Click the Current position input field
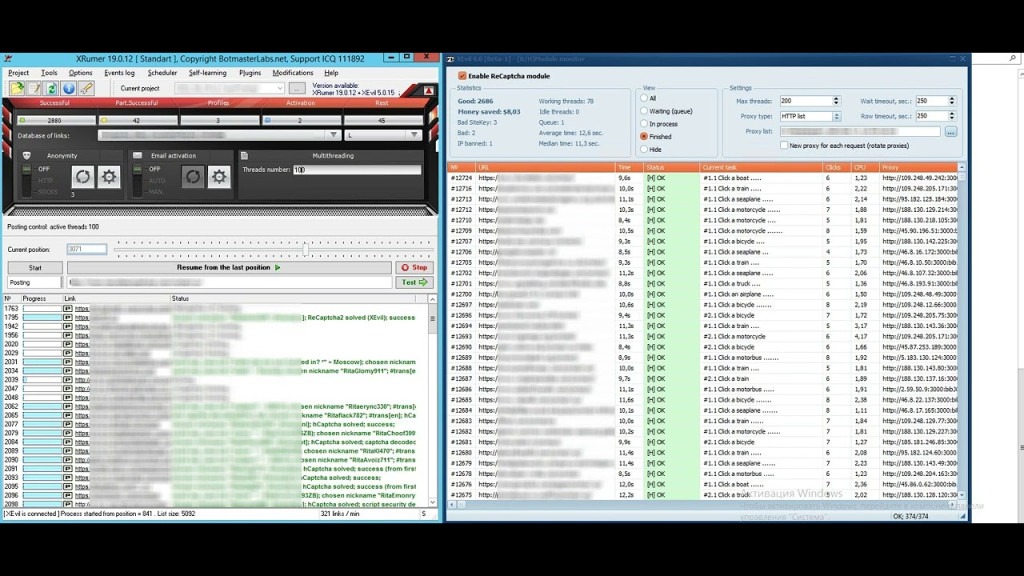 point(87,249)
